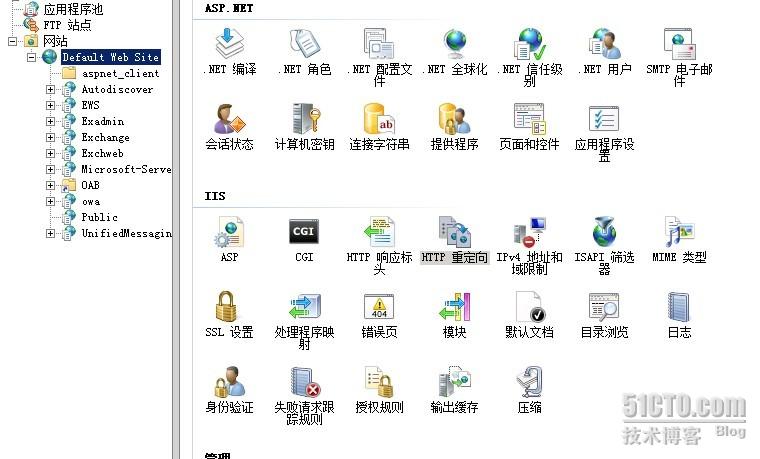Open the 连接字符串 feature
Image resolution: width=760 pixels, height=459 pixels.
(x=380, y=127)
